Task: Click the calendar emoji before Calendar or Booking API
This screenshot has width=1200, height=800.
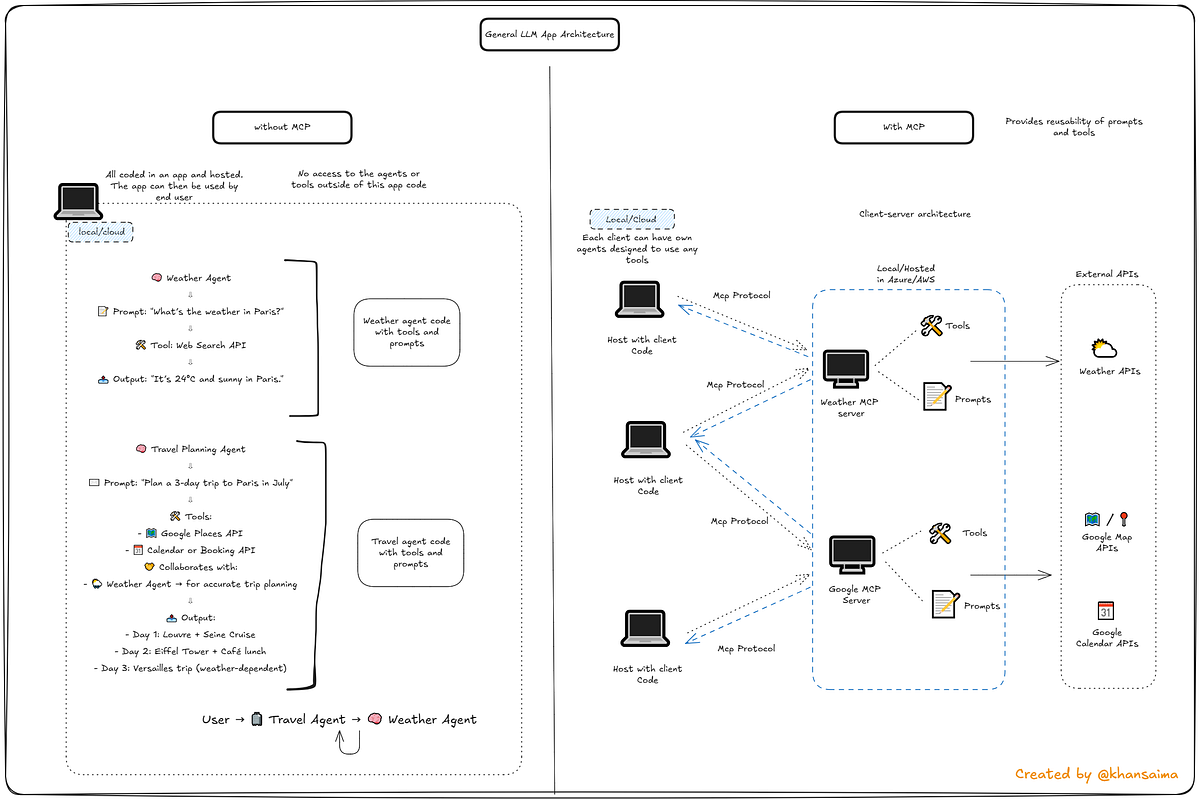Action: point(138,550)
